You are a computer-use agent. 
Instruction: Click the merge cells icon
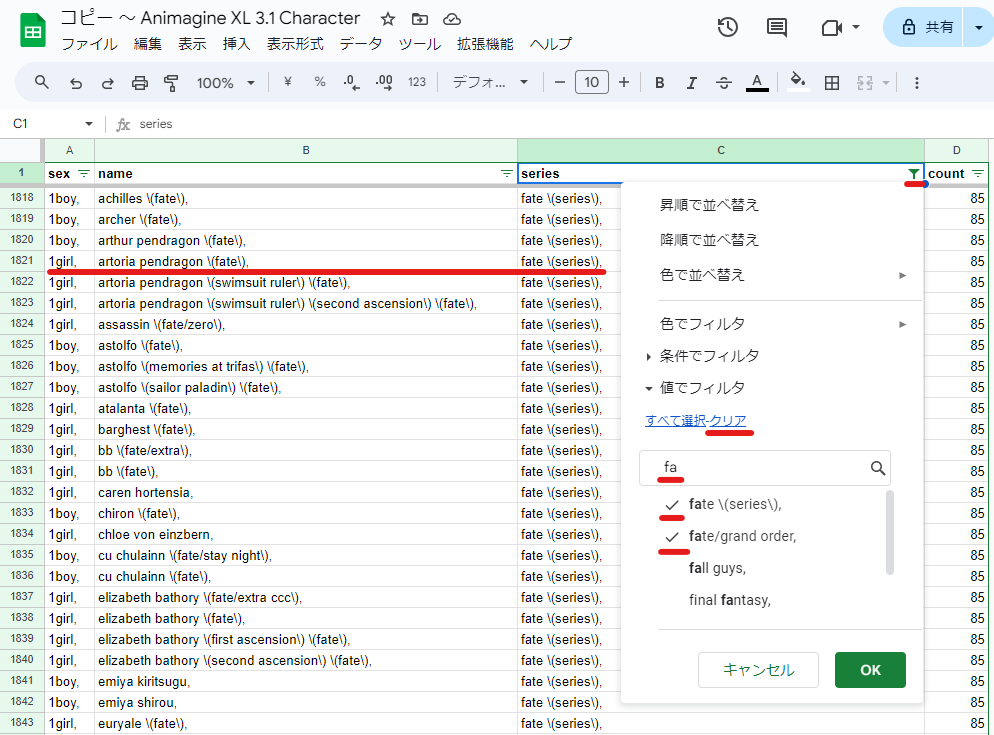click(x=865, y=82)
